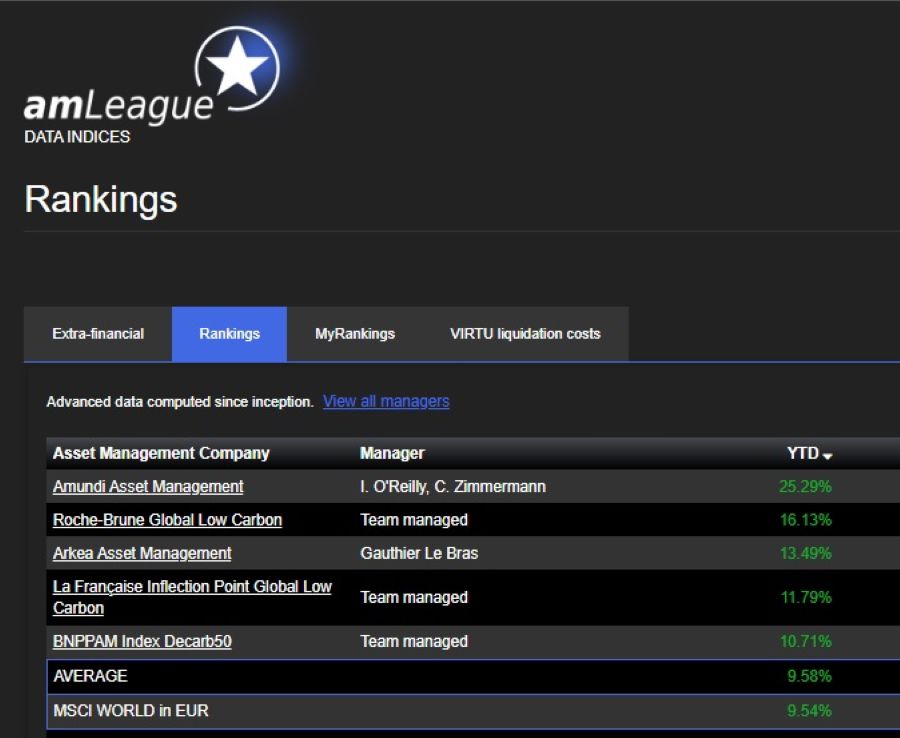The image size is (900, 738).
Task: Click the 11.79% YTD value
Action: [806, 597]
